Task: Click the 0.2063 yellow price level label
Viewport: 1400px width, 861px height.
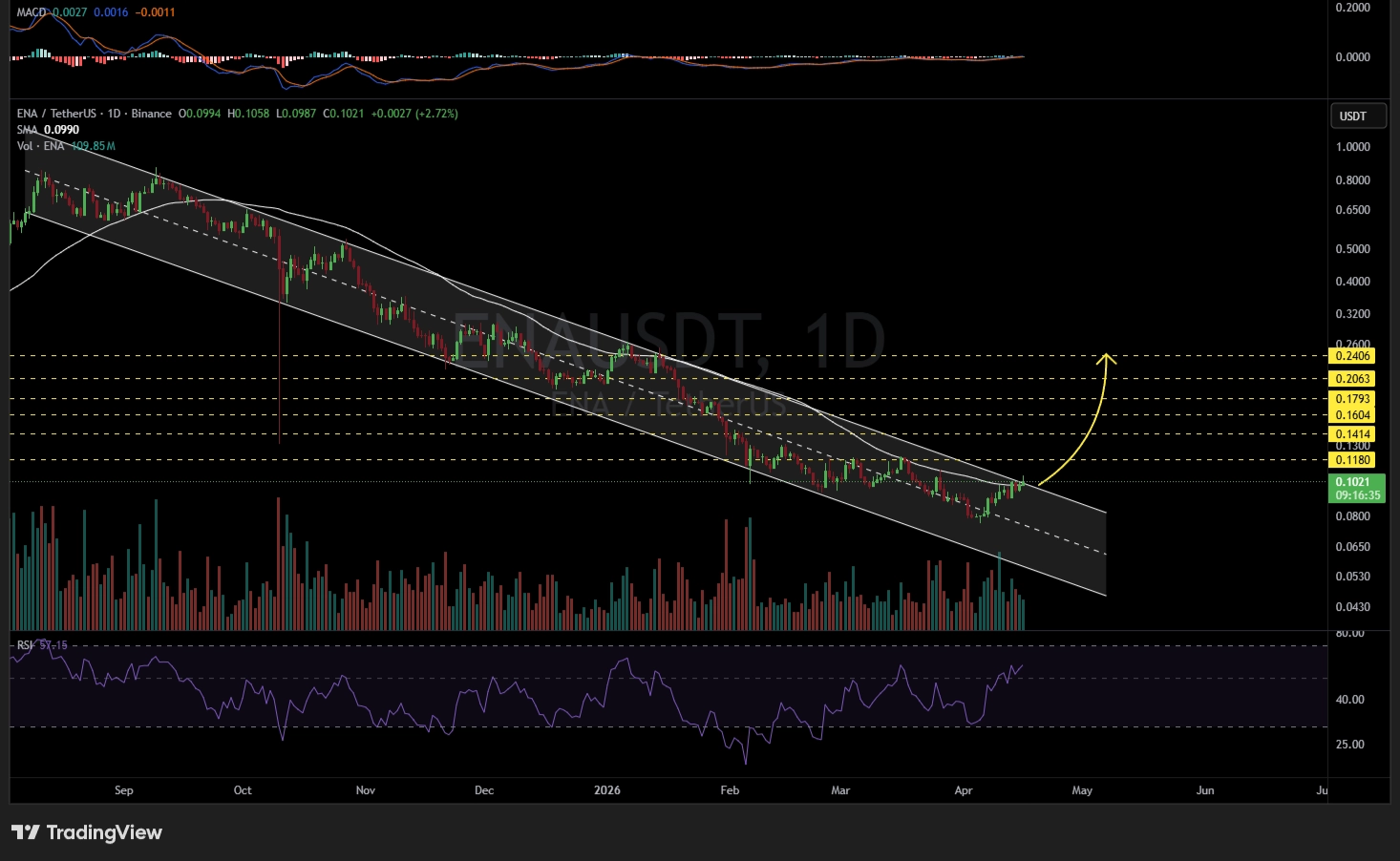Action: 1352,379
